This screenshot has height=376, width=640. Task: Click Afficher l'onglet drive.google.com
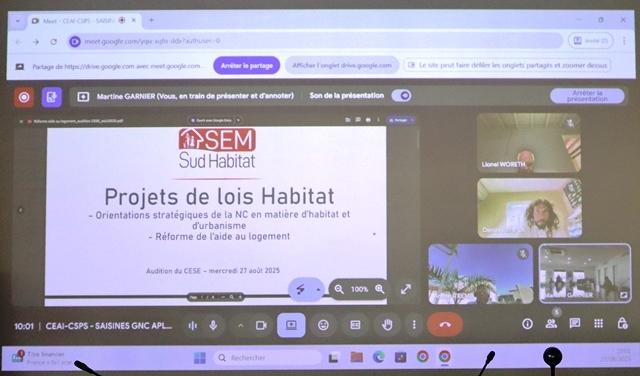click(x=342, y=65)
